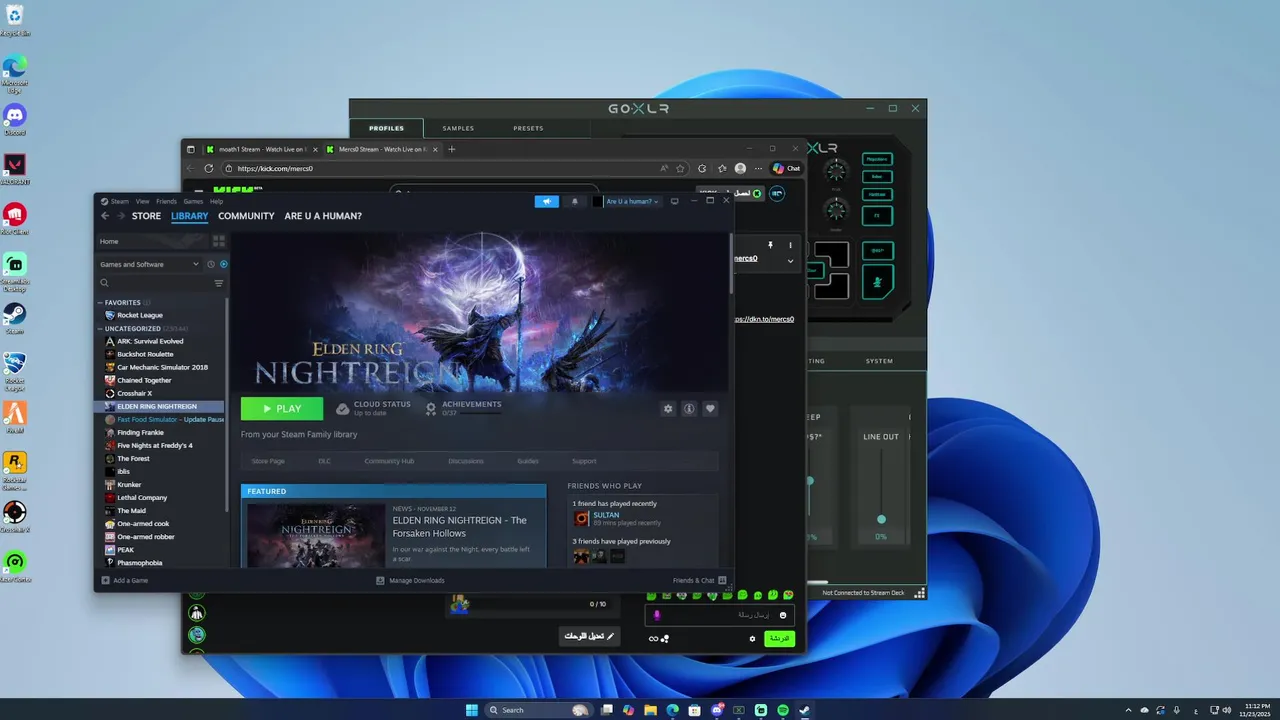This screenshot has height=720, width=1280.
Task: Open Edge settings and more ellipsis
Action: (x=757, y=168)
